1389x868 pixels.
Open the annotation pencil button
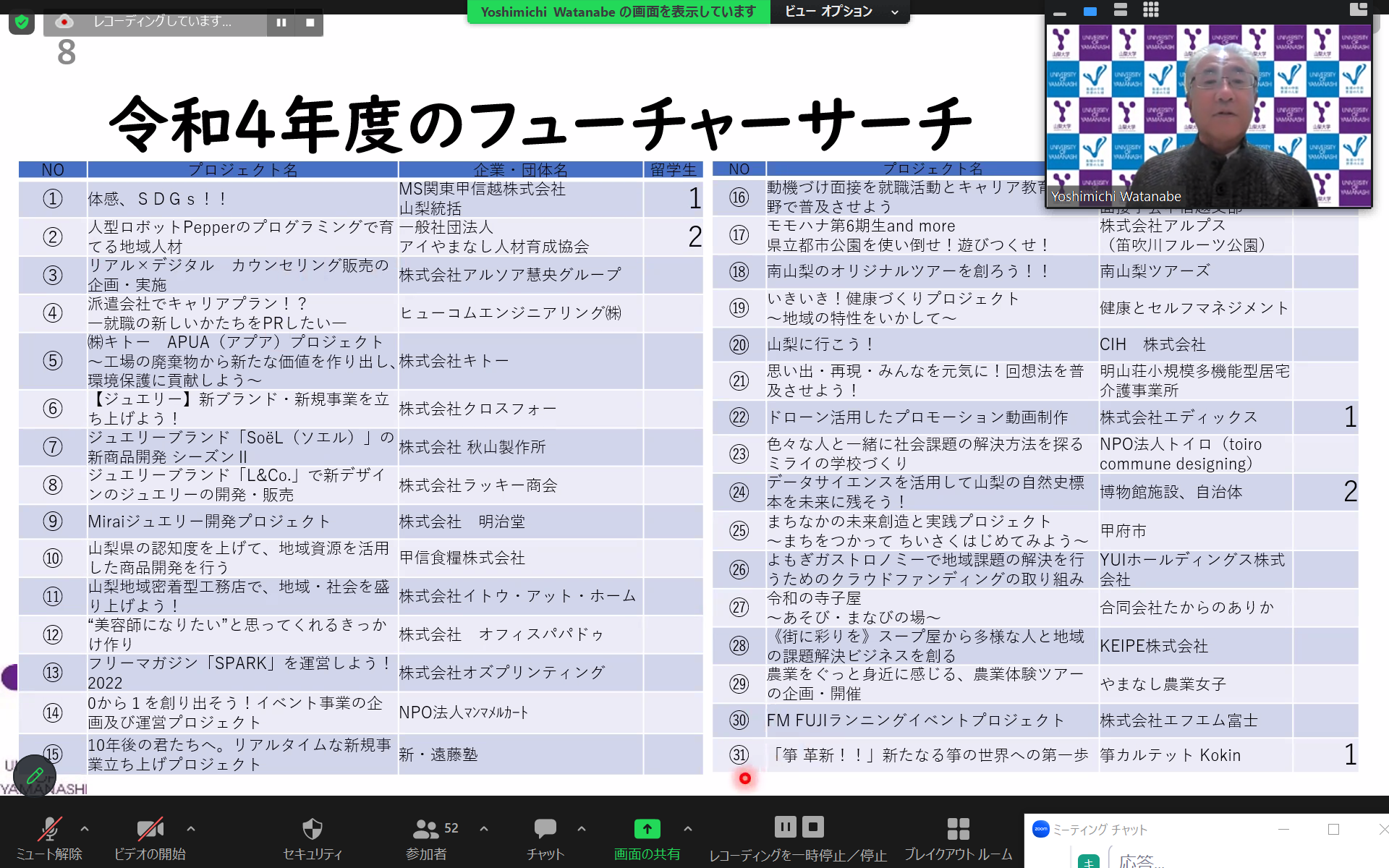click(x=34, y=776)
